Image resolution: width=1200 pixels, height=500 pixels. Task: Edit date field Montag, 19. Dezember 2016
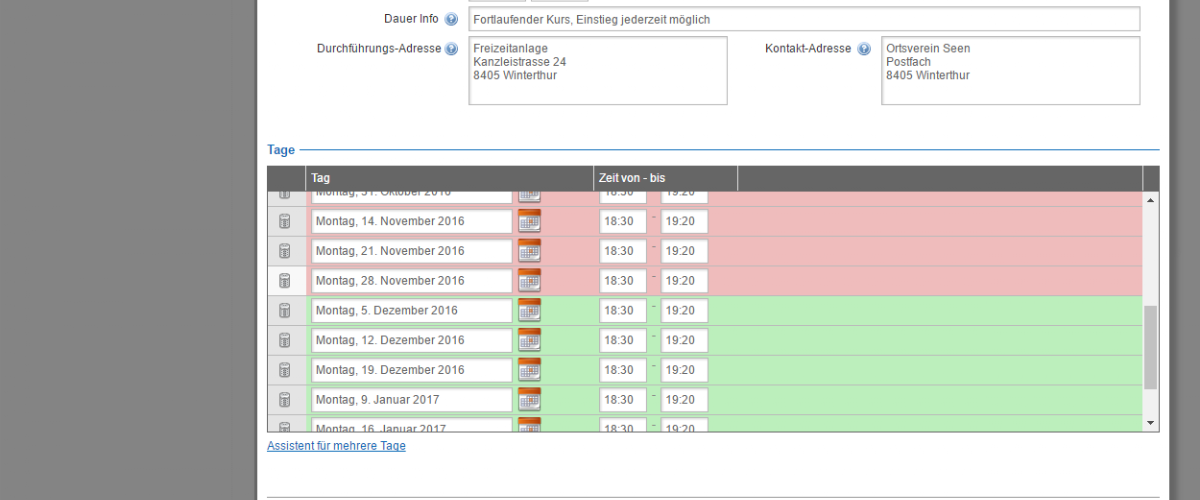[x=411, y=370]
